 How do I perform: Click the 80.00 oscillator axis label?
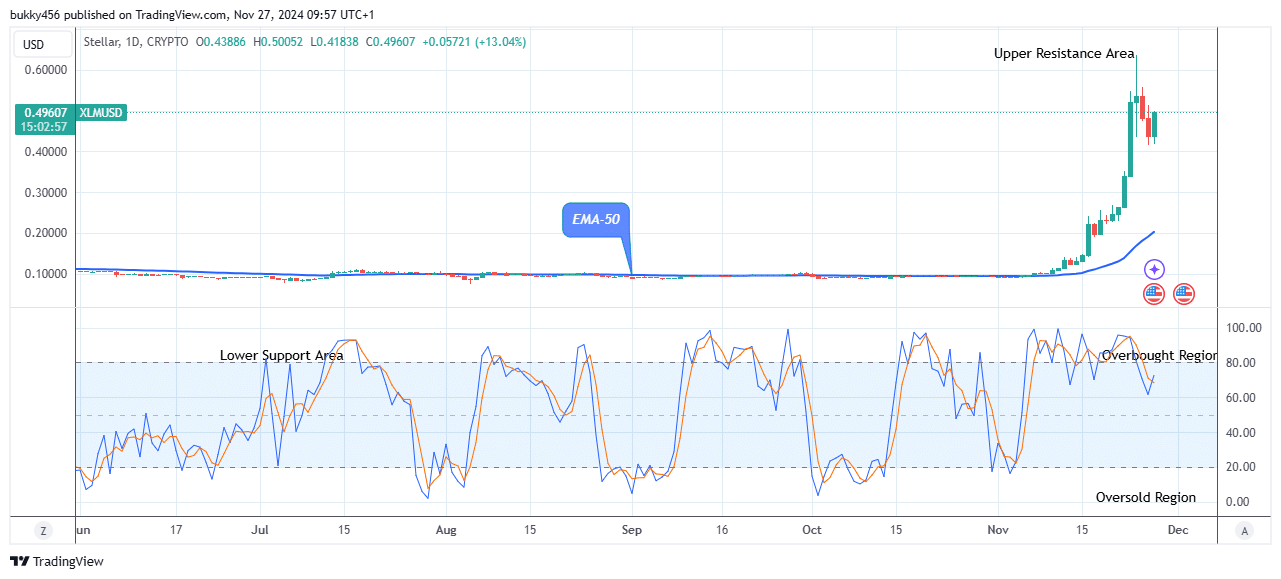(1241, 363)
